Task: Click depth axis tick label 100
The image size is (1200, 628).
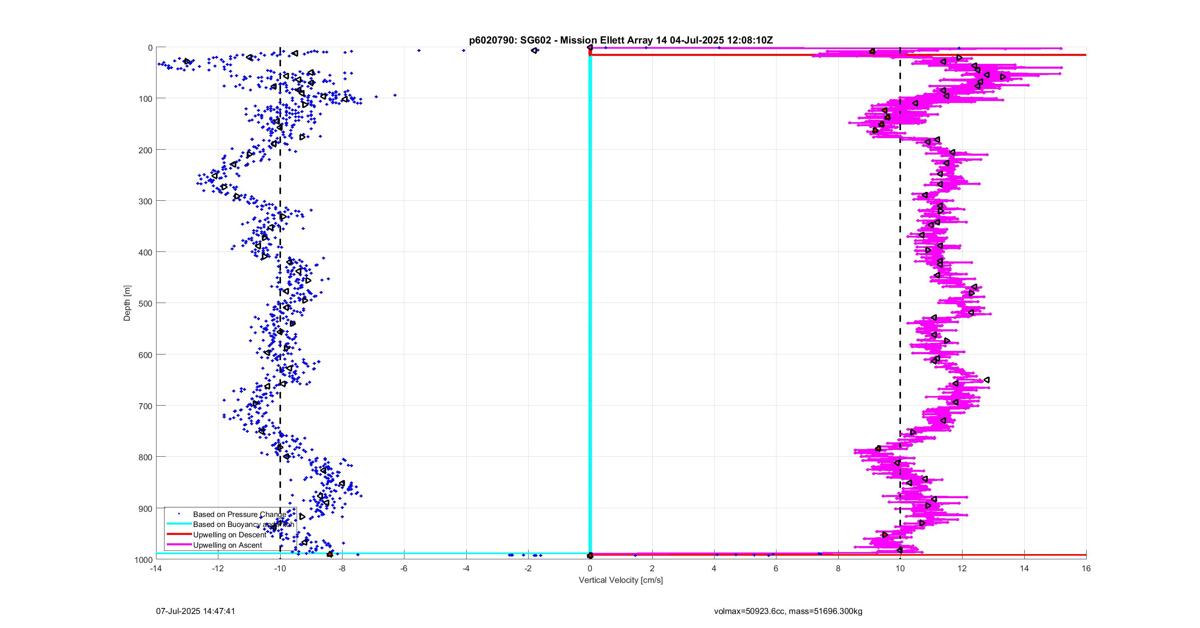Action: [x=145, y=98]
